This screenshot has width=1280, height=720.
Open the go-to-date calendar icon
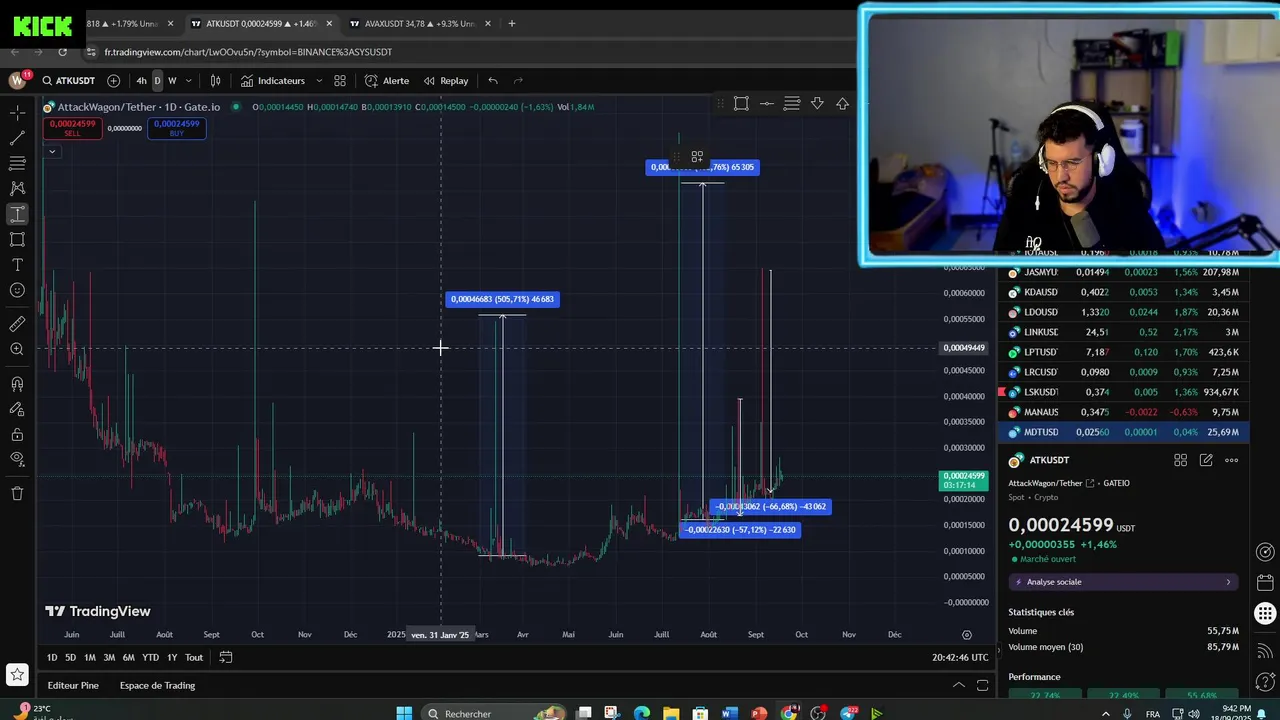point(226,657)
